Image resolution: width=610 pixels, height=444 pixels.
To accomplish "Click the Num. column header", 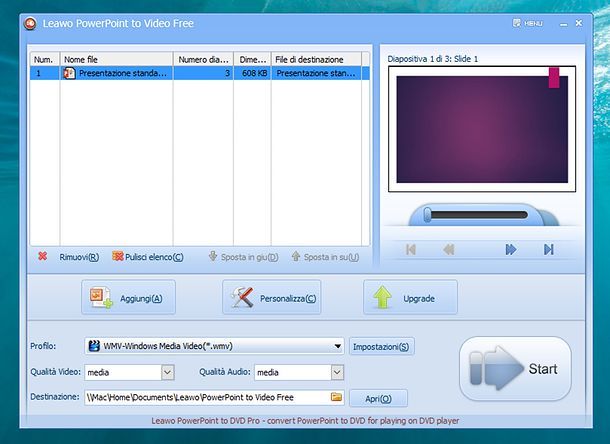I will point(45,59).
